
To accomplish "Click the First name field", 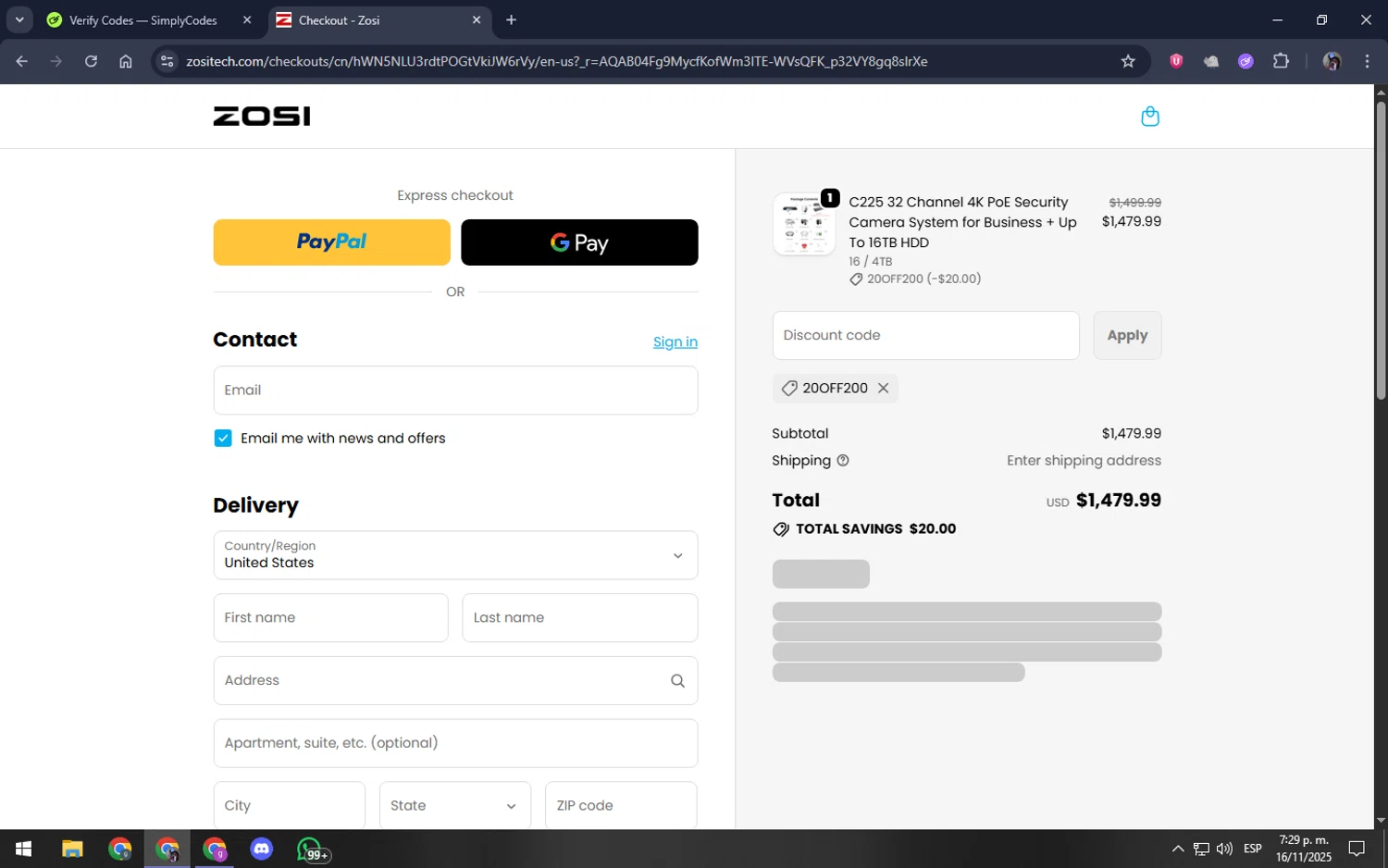I will tap(330, 618).
